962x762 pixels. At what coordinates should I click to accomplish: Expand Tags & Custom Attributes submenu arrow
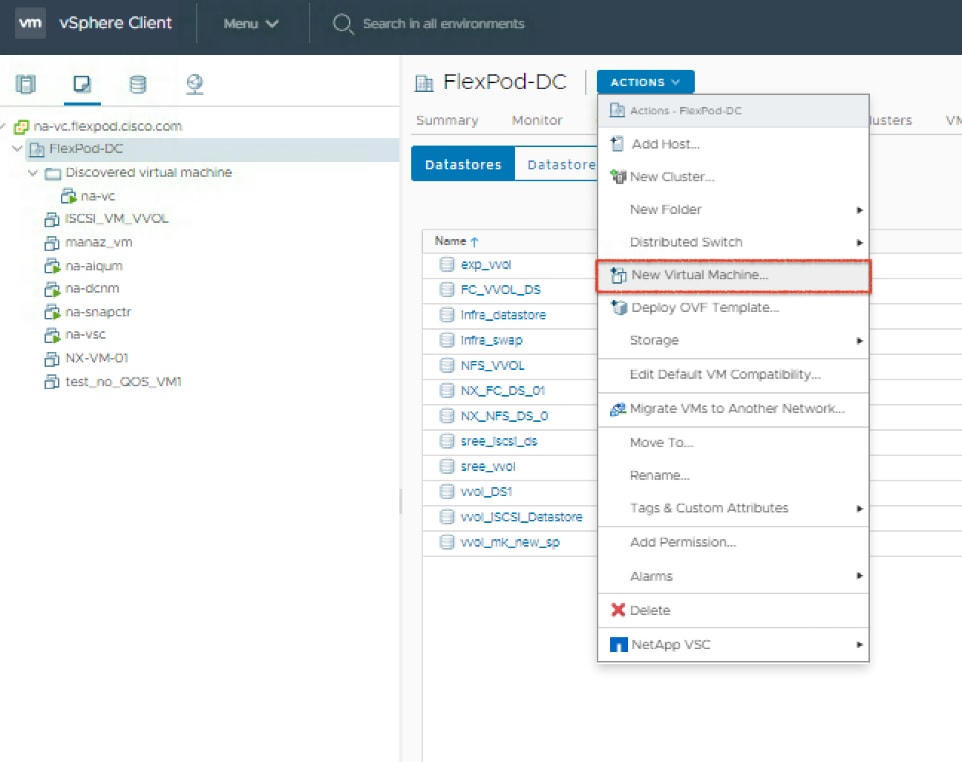[x=860, y=509]
